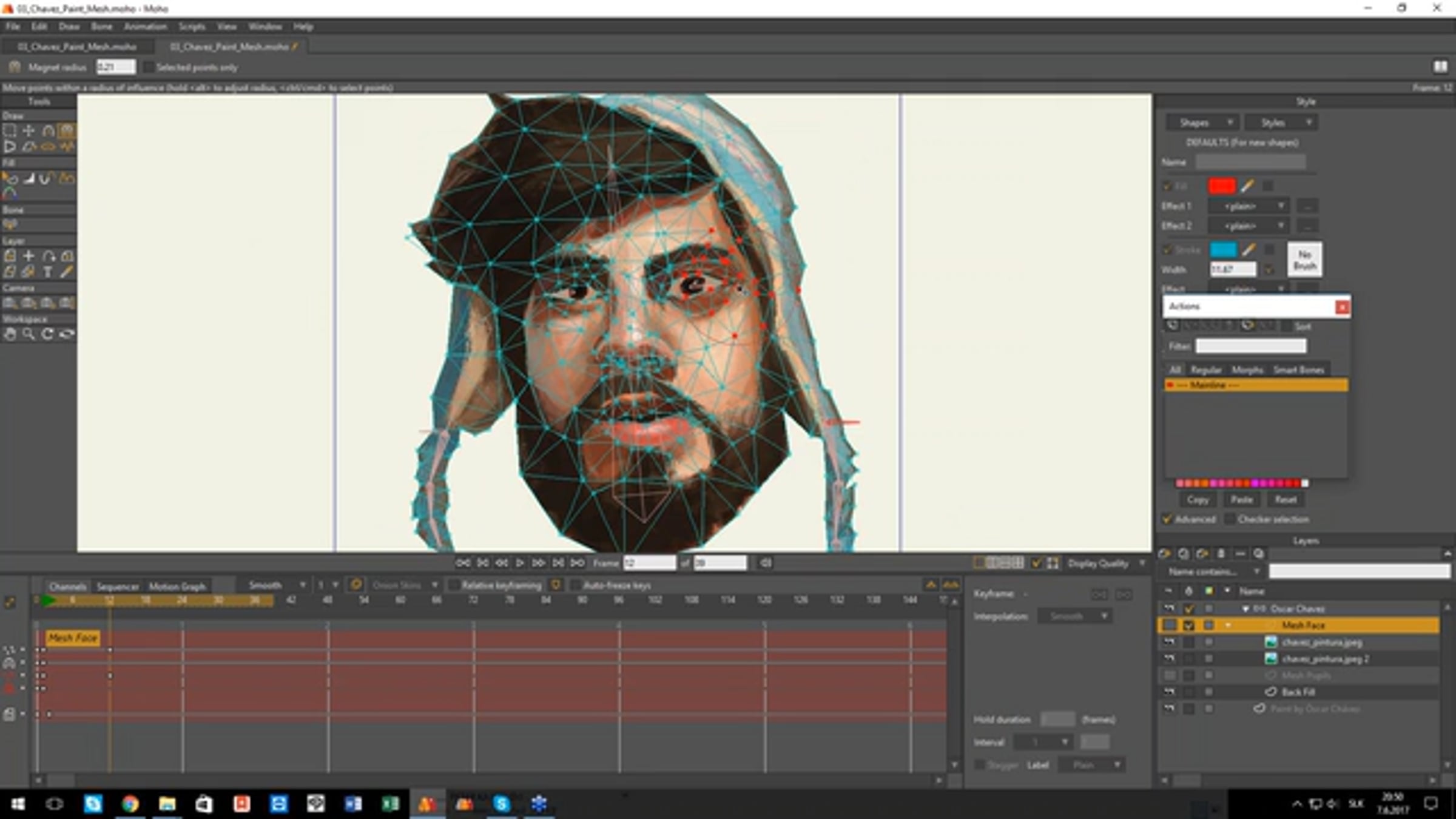The width and height of the screenshot is (1456, 819).
Task: Play the animation
Action: (520, 563)
